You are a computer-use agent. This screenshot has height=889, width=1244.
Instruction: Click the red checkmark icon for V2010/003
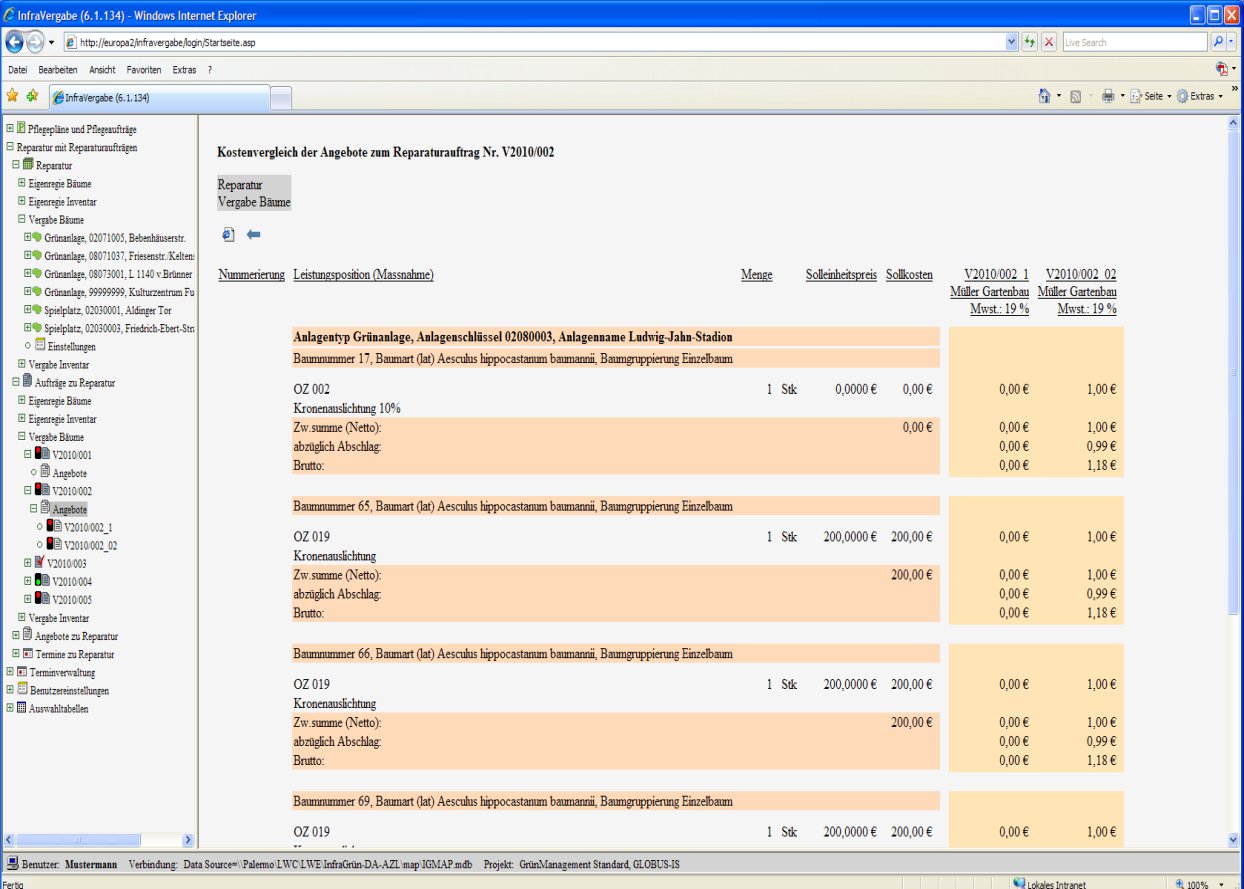click(x=40, y=563)
